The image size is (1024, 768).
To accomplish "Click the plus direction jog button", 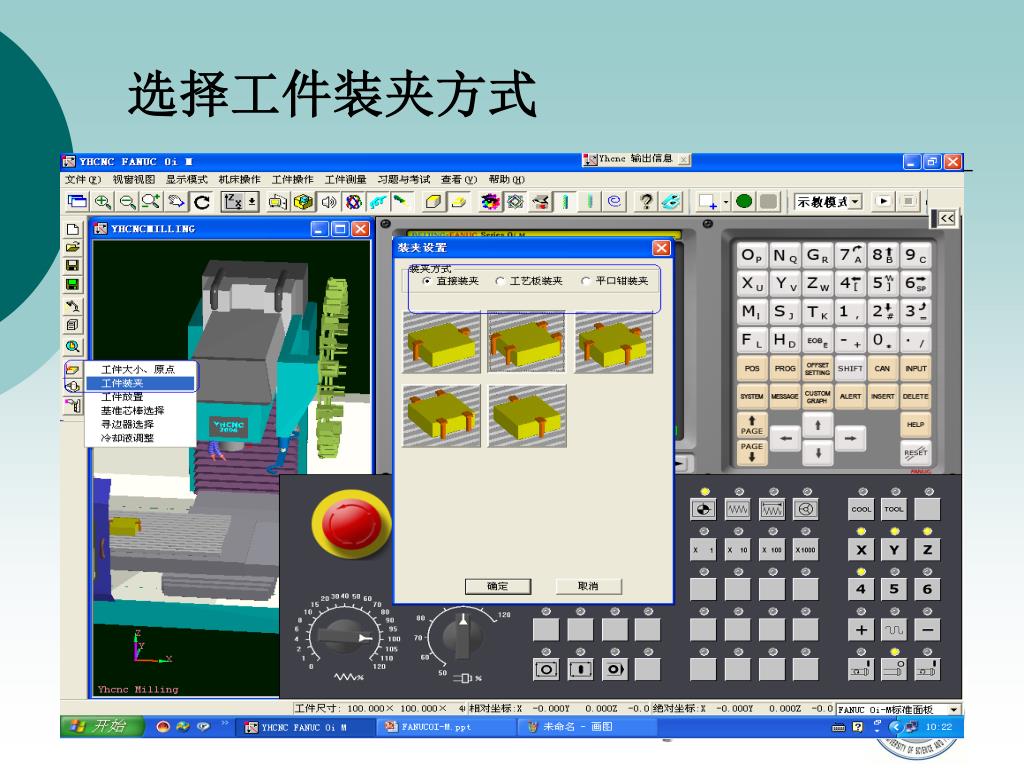I will click(861, 630).
